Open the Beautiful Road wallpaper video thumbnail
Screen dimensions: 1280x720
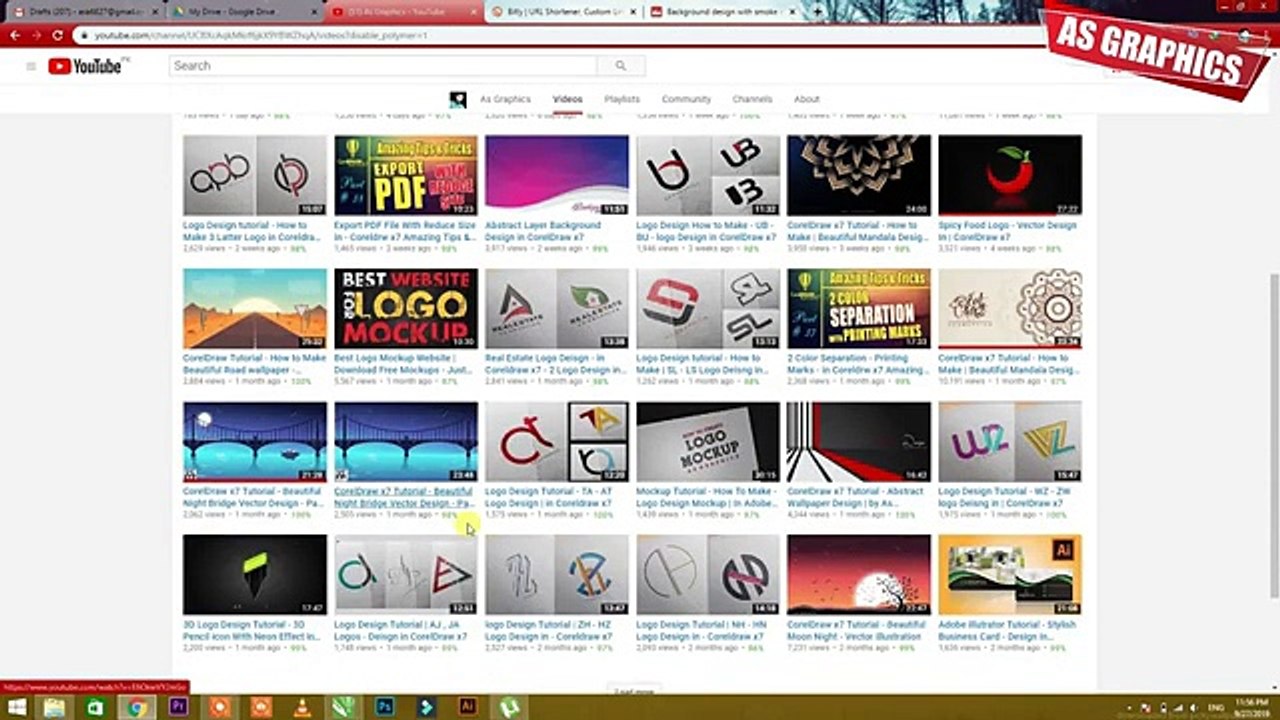coord(255,308)
